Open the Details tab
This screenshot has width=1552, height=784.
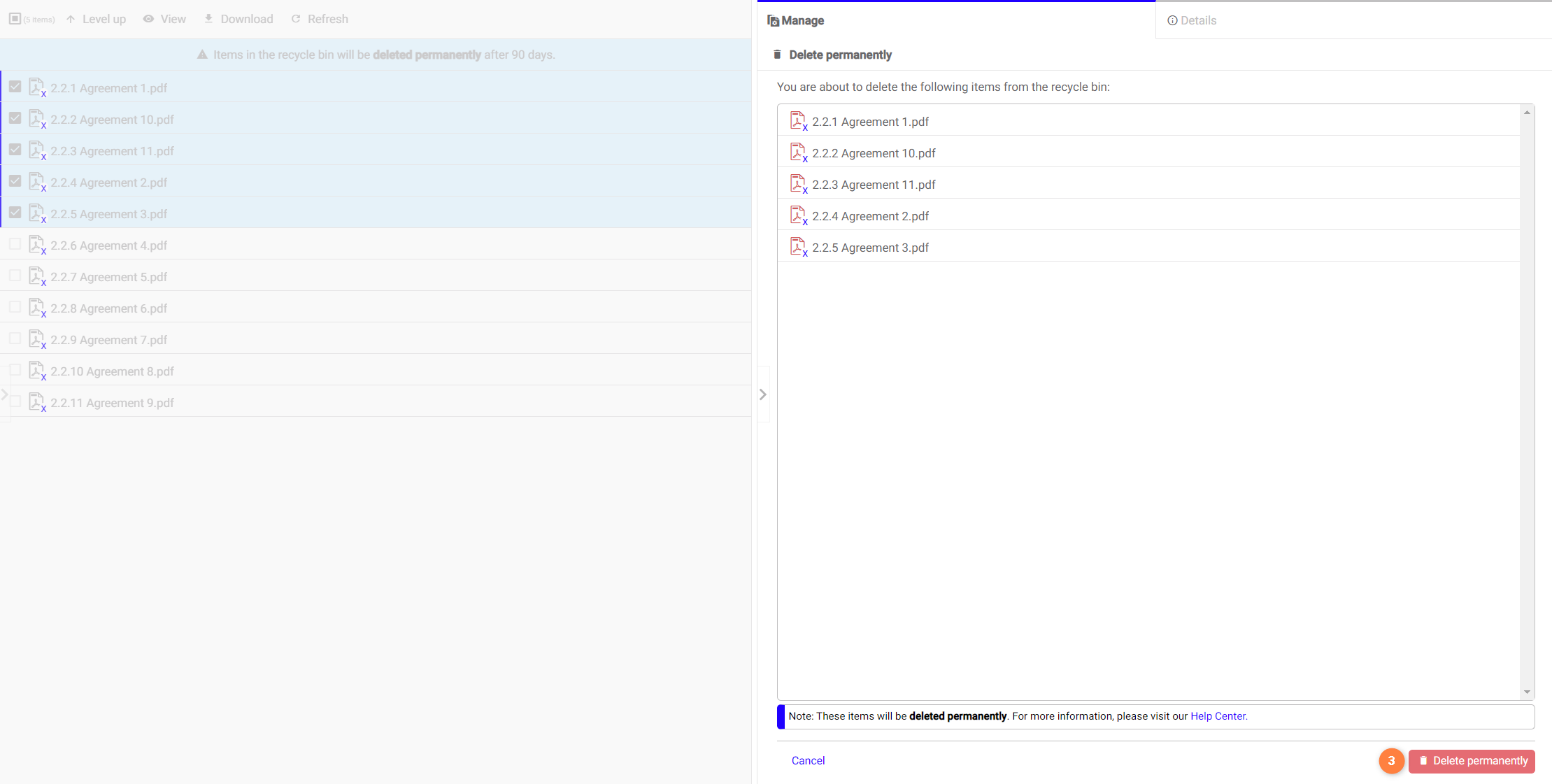click(x=1197, y=20)
